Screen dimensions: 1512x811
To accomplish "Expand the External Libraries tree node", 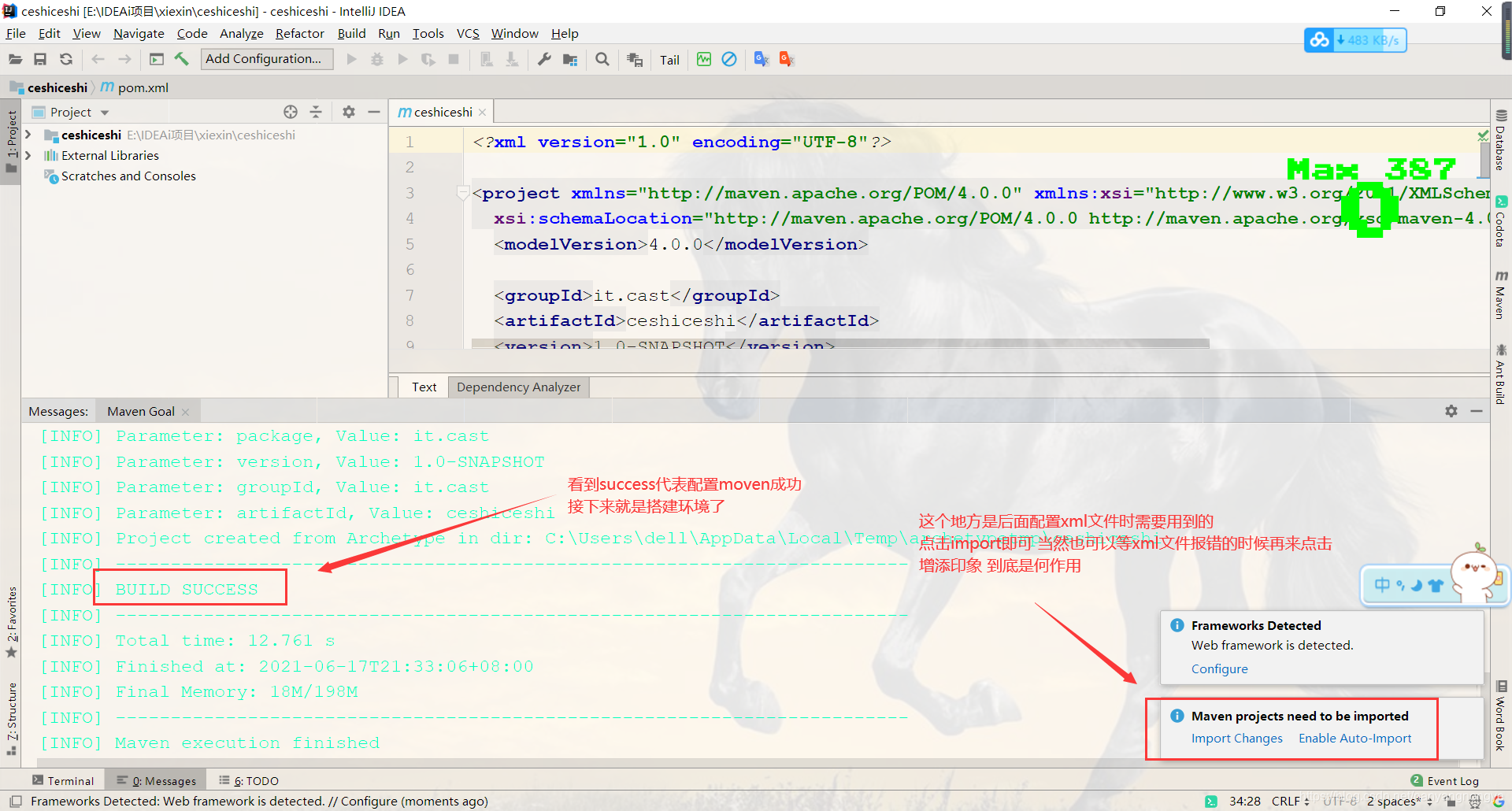I will [x=28, y=155].
